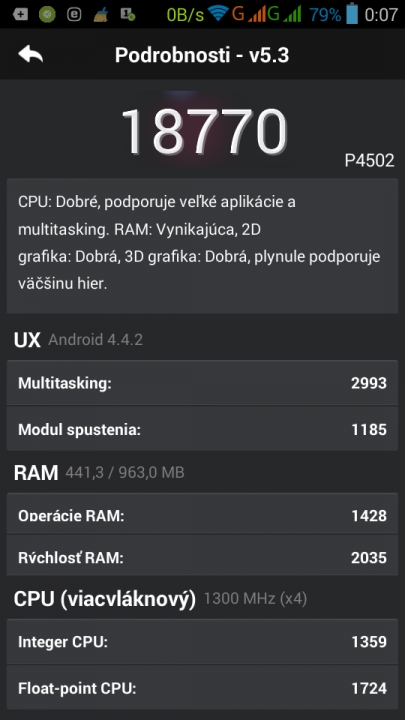
Task: Select the Integer CPU row
Action: click(202, 641)
